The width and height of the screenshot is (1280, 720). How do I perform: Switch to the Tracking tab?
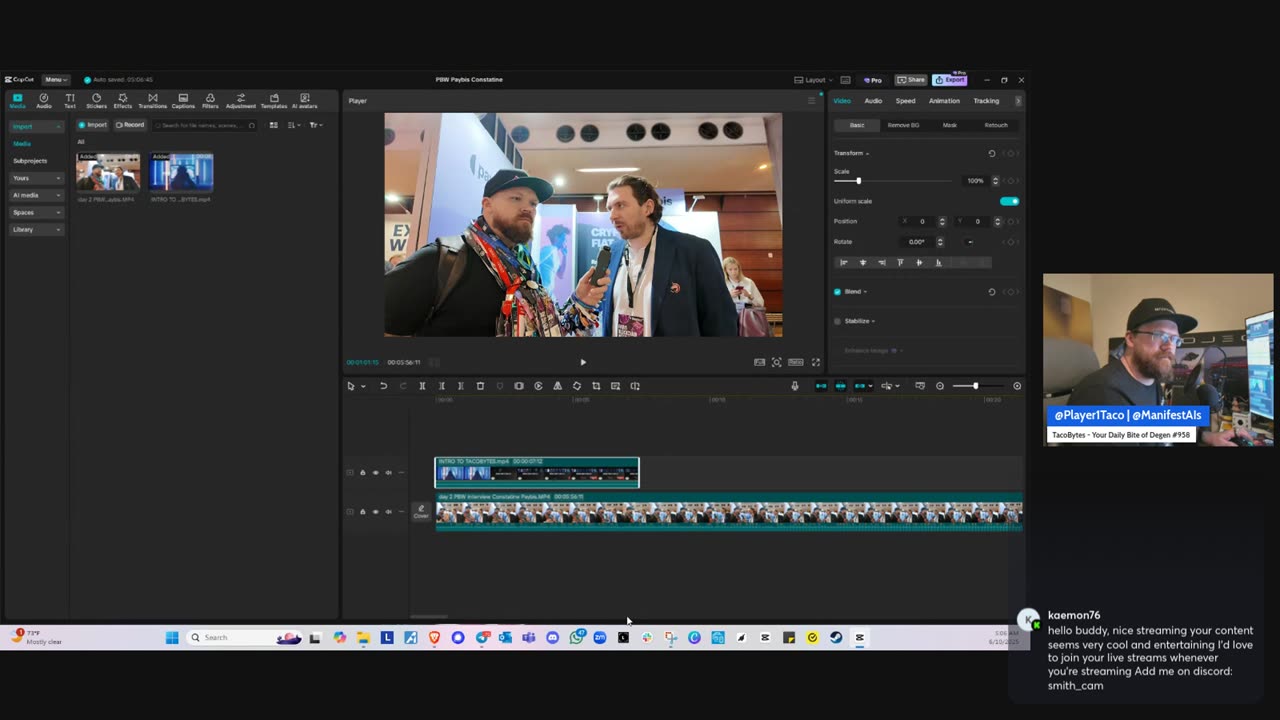986,101
